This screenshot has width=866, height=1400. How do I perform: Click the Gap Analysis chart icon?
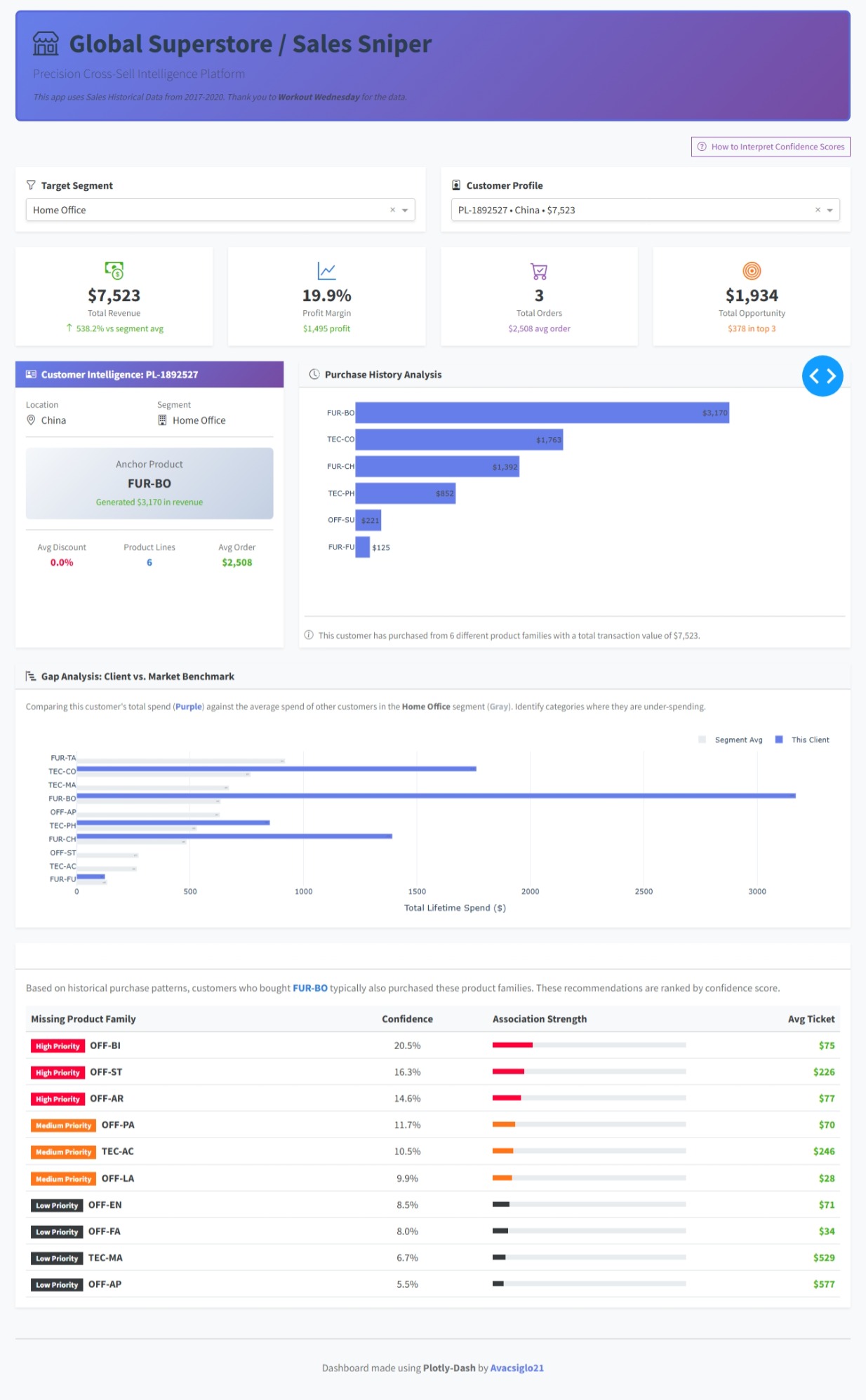(x=31, y=676)
